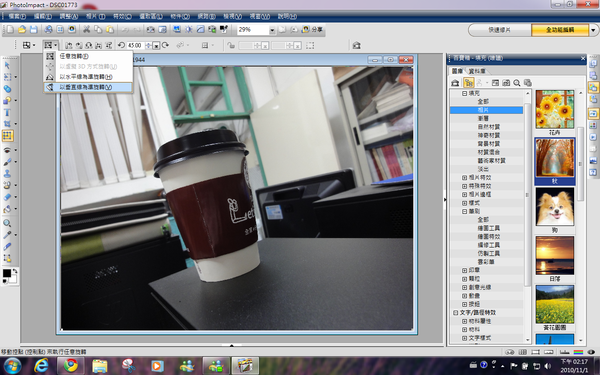Expand the 特殊特效 tree node

click(x=464, y=186)
